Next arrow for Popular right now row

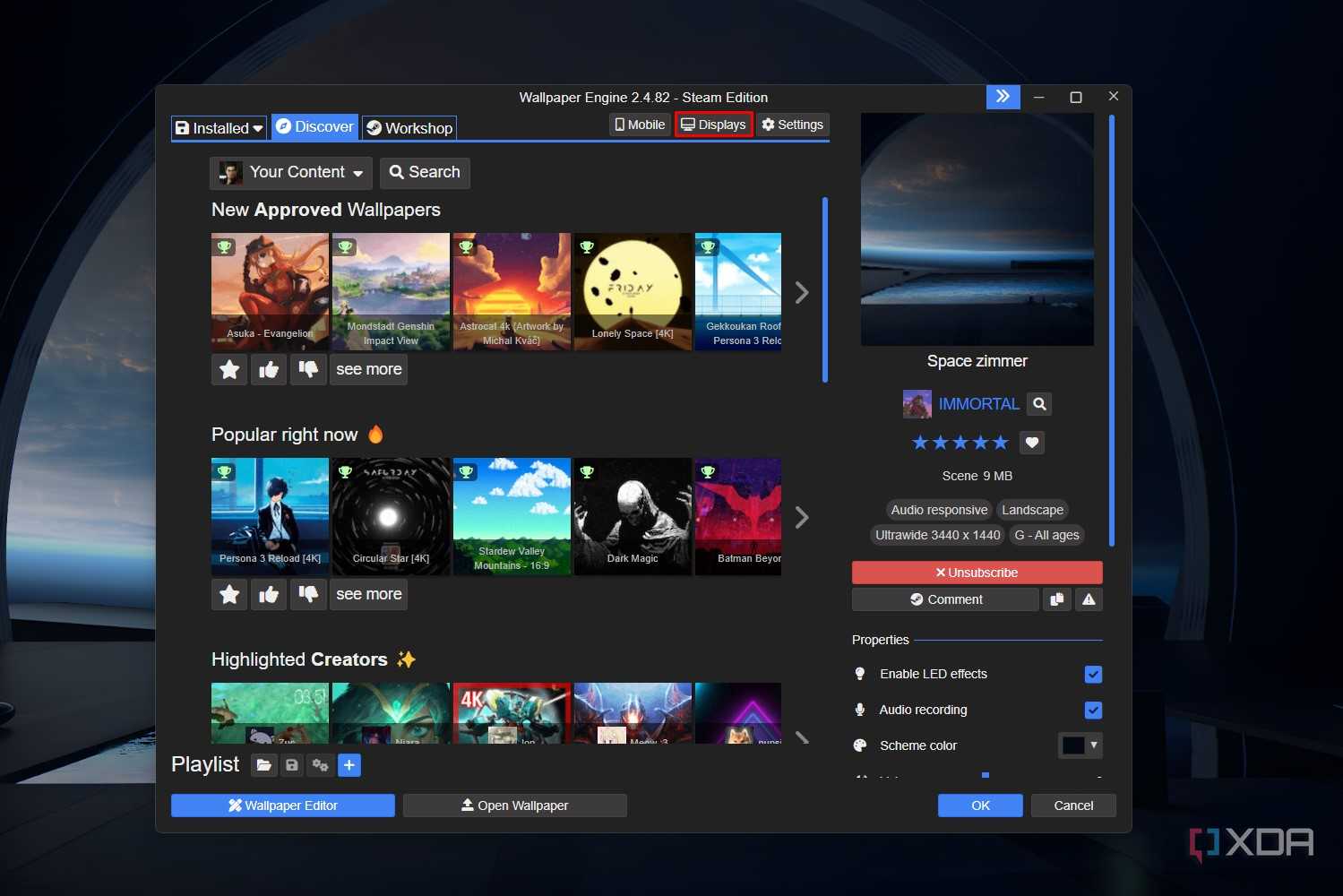coord(802,517)
